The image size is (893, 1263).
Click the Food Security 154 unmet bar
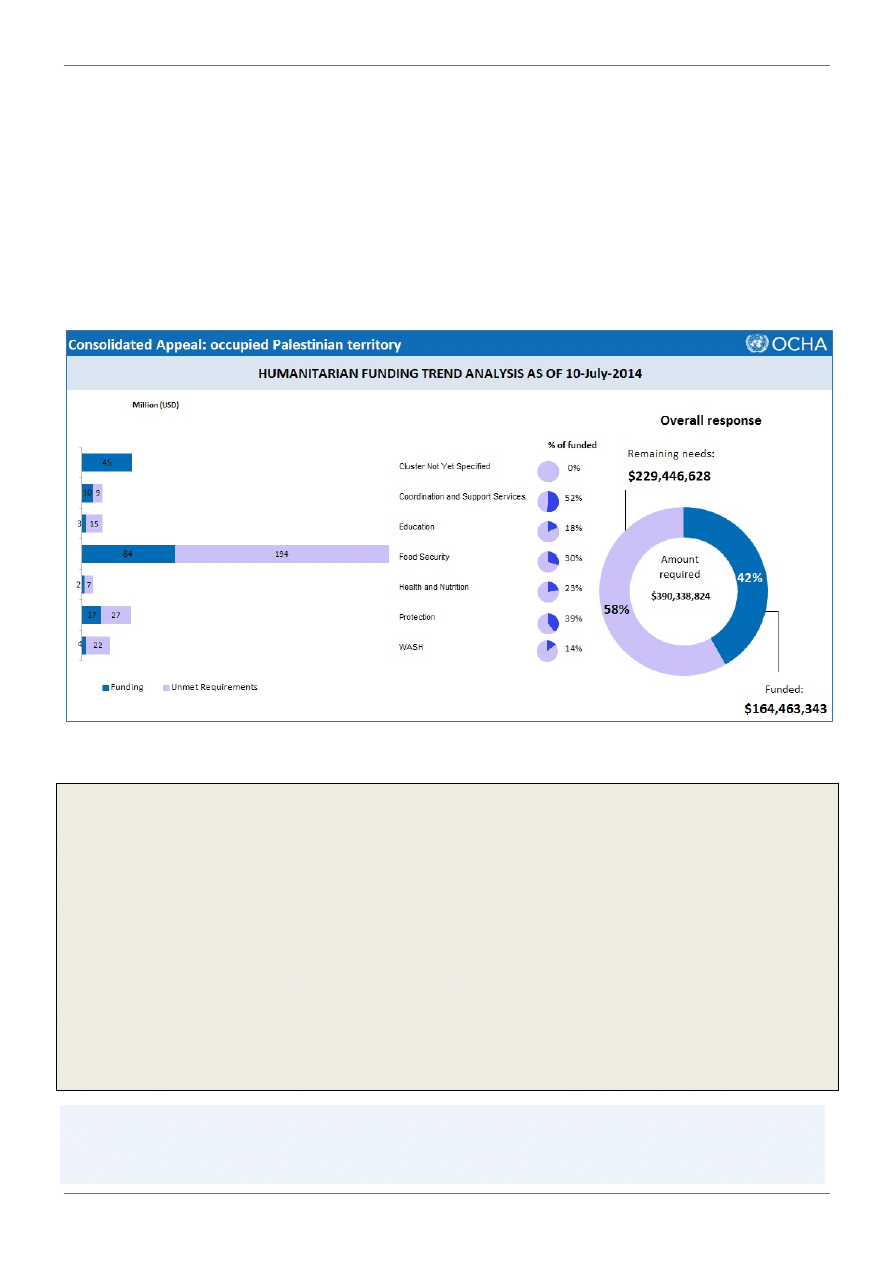tap(281, 554)
